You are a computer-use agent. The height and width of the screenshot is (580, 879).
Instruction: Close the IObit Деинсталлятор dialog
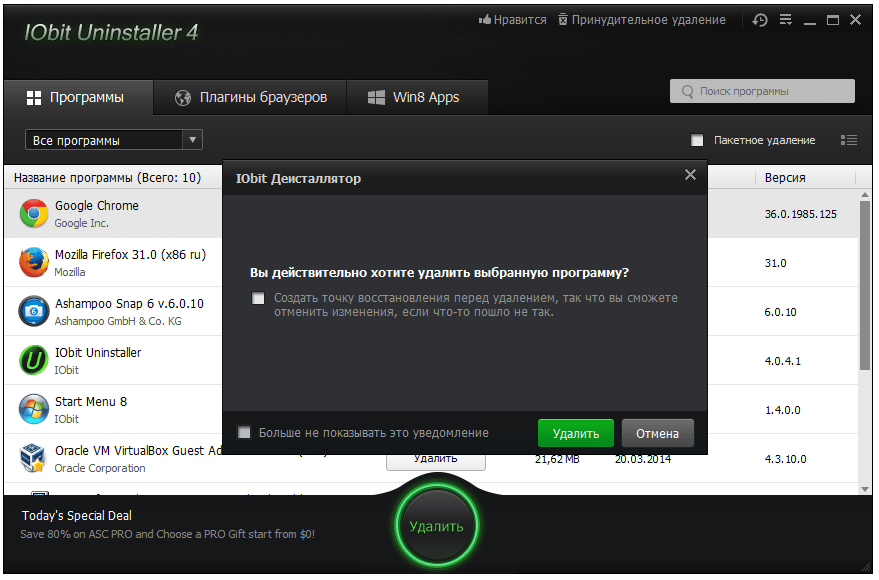click(690, 175)
